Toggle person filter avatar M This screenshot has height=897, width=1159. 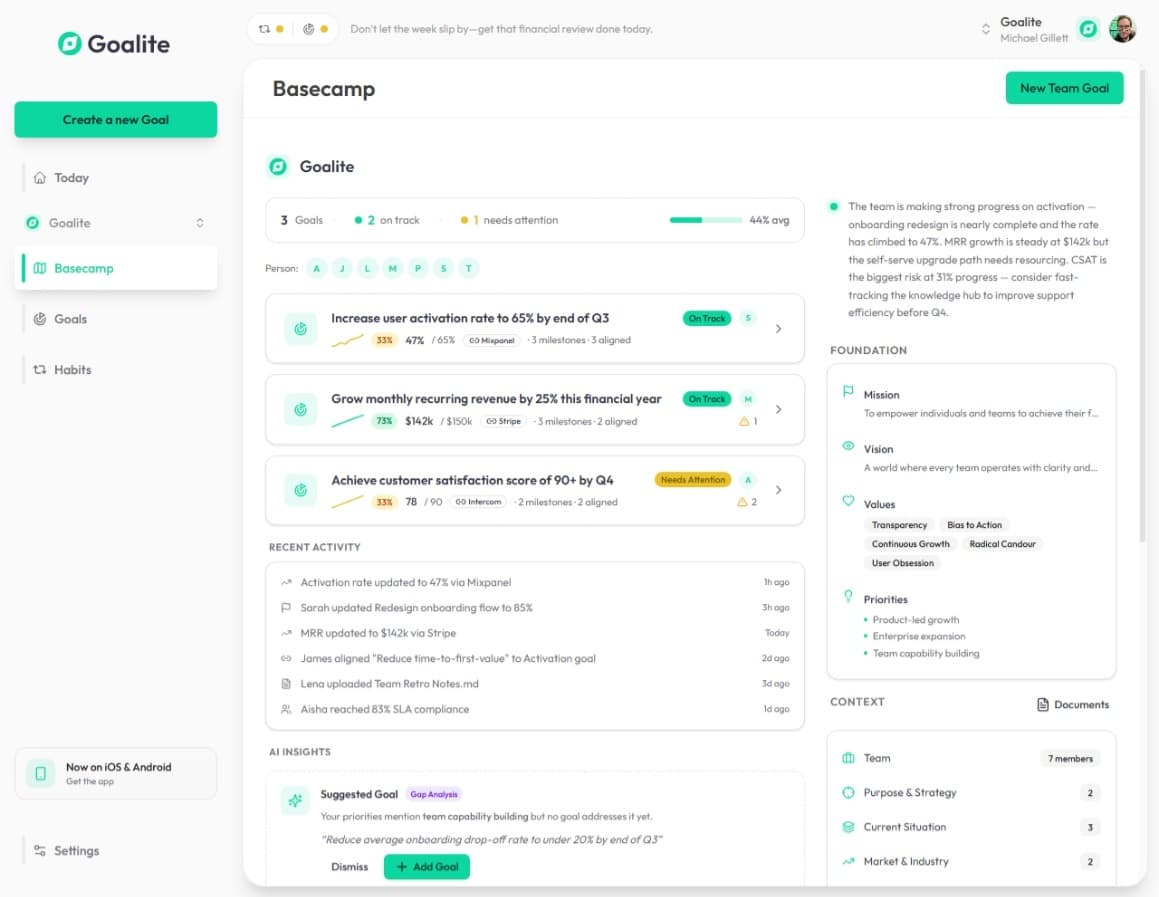point(392,268)
